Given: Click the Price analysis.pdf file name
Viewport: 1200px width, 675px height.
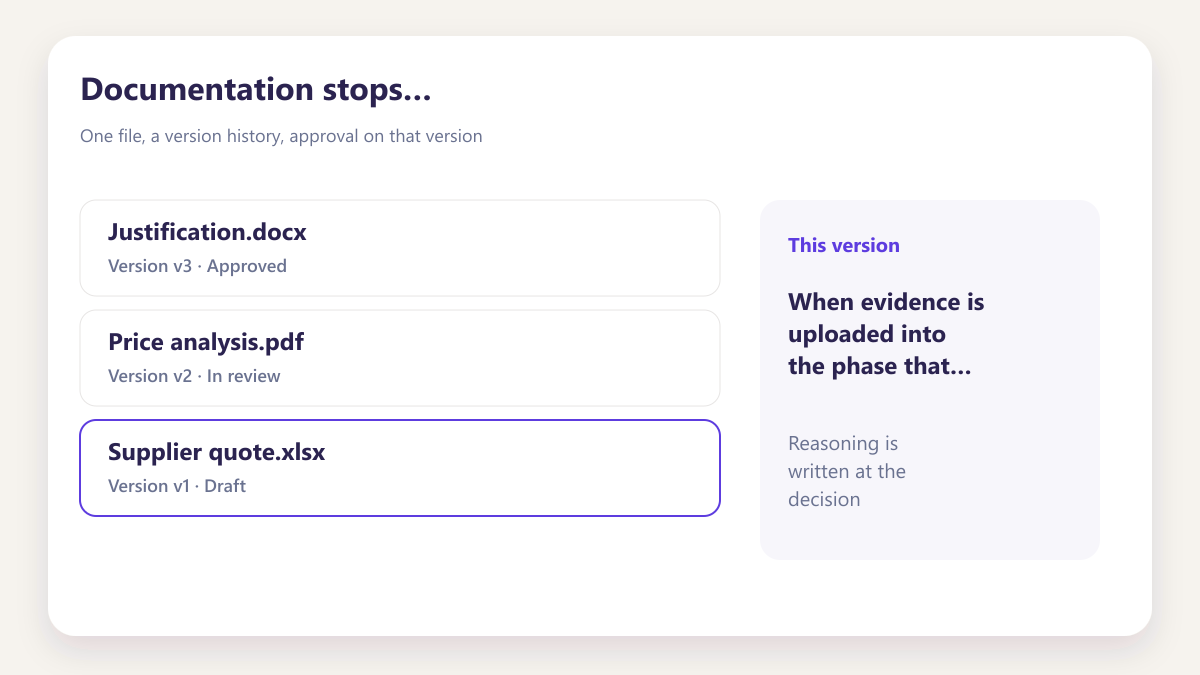Looking at the screenshot, I should tap(206, 342).
